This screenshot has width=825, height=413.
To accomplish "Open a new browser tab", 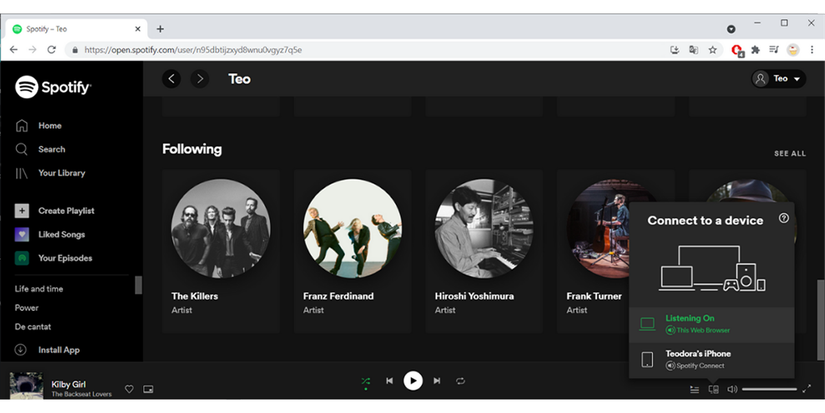I will 160,29.
